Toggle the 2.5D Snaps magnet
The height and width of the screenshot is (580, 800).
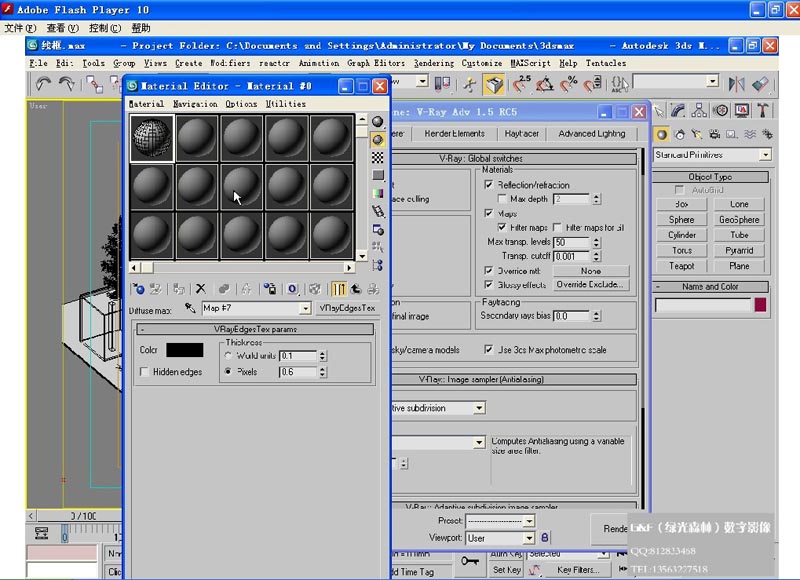click(x=521, y=84)
